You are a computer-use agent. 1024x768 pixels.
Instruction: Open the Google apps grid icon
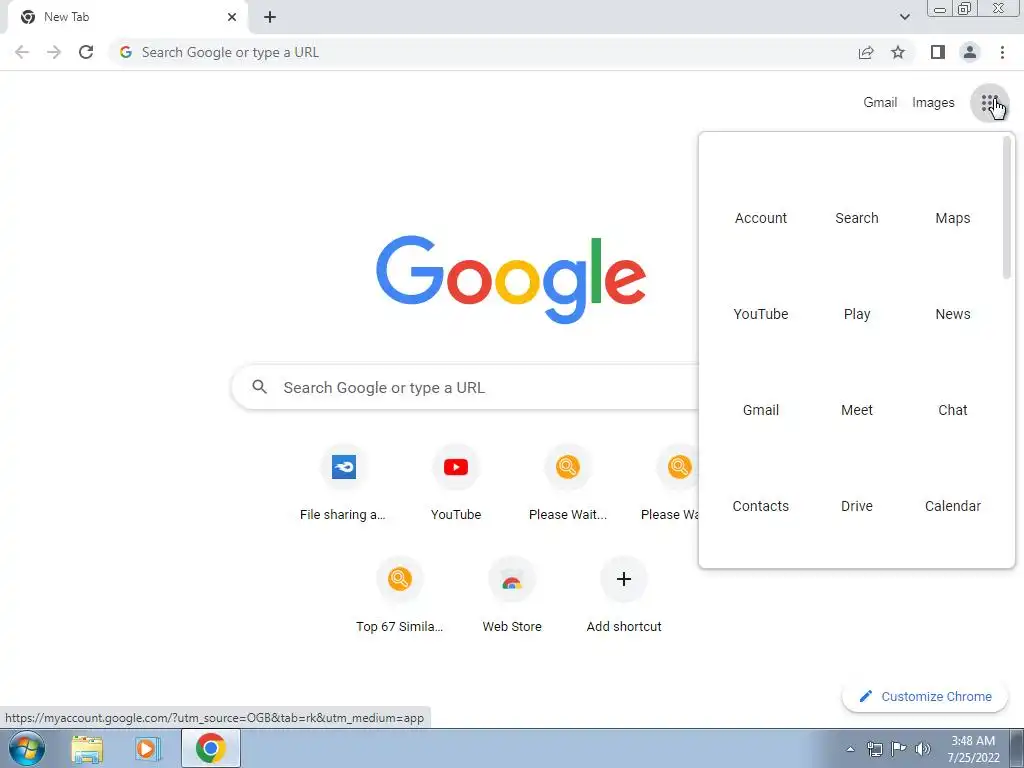pyautogui.click(x=989, y=103)
